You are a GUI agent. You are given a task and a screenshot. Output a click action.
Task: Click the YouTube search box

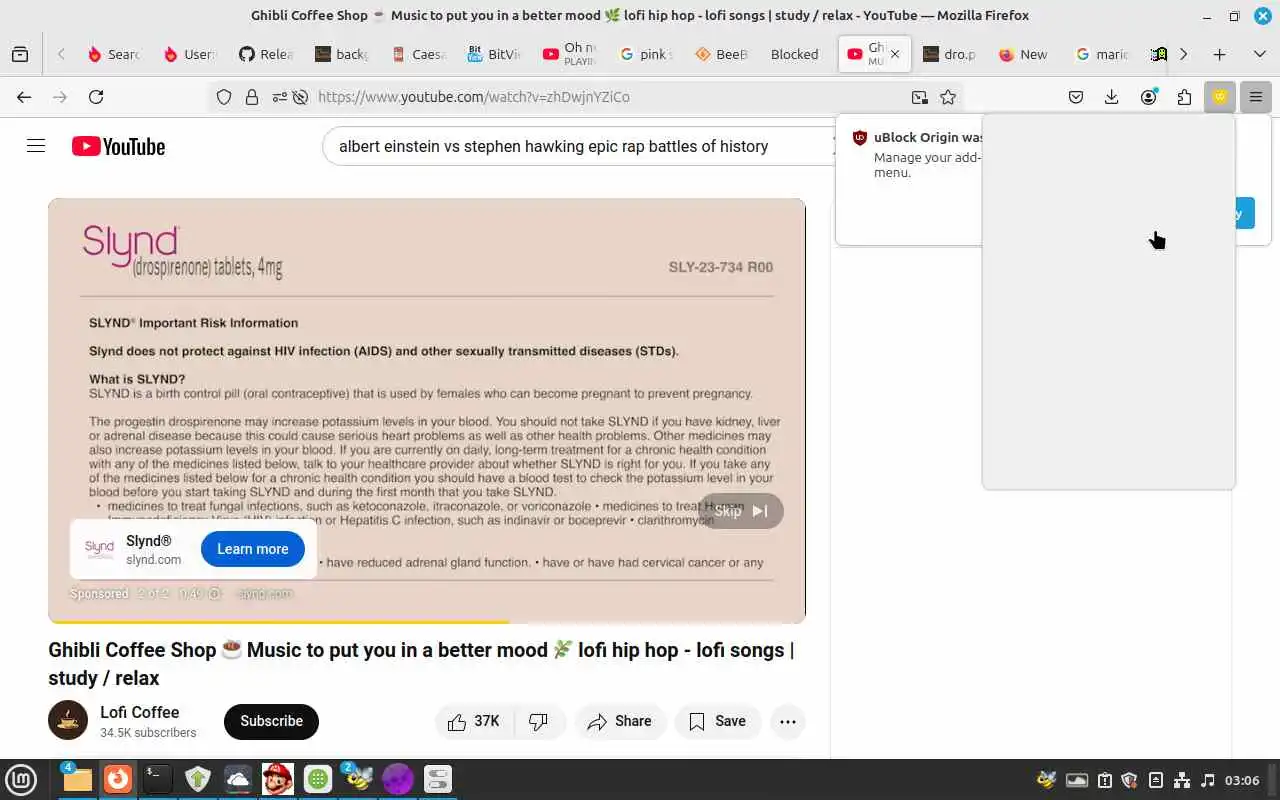580,146
